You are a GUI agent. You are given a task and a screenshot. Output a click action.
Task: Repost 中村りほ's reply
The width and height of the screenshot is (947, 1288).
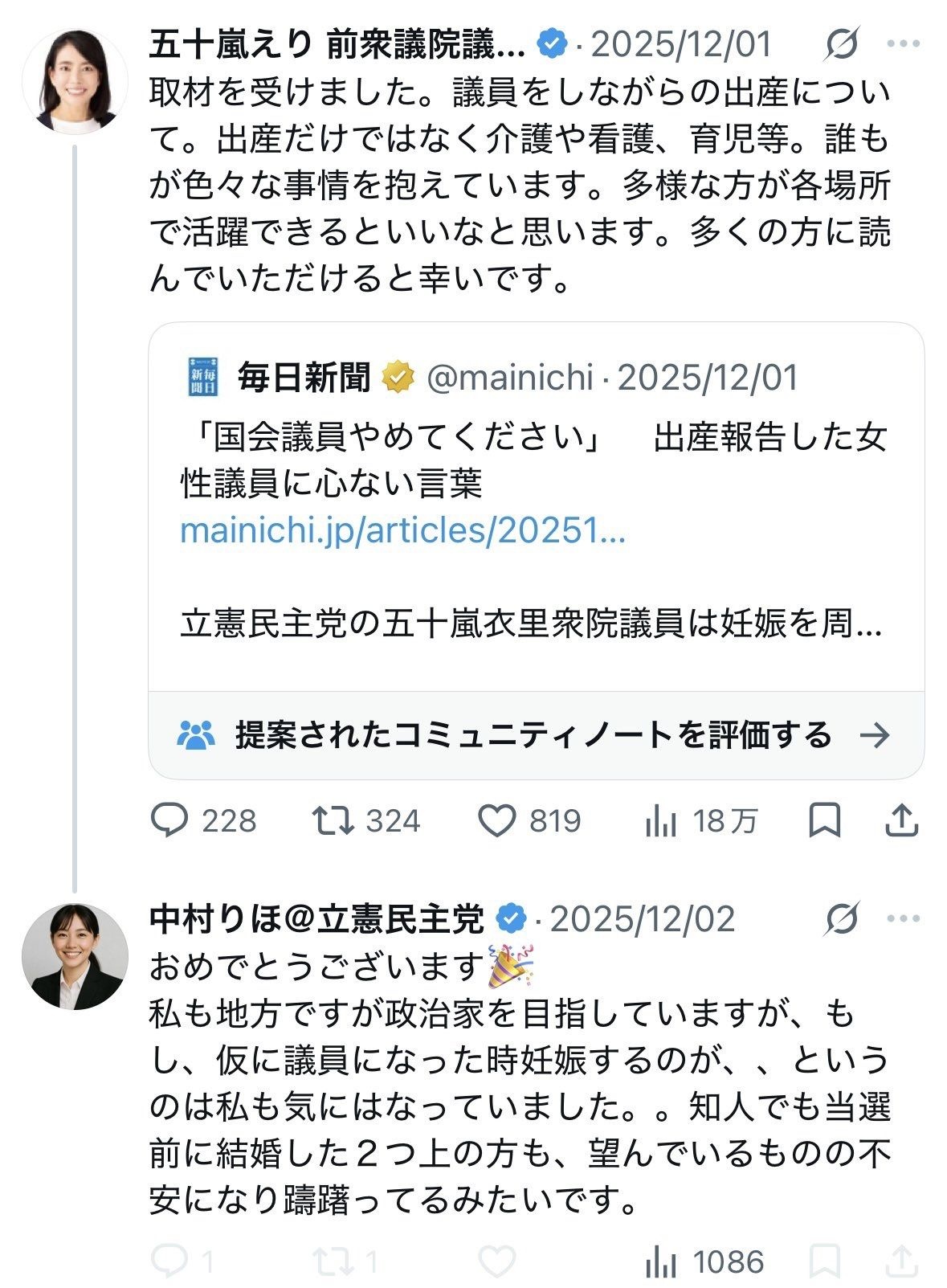coord(345,1261)
